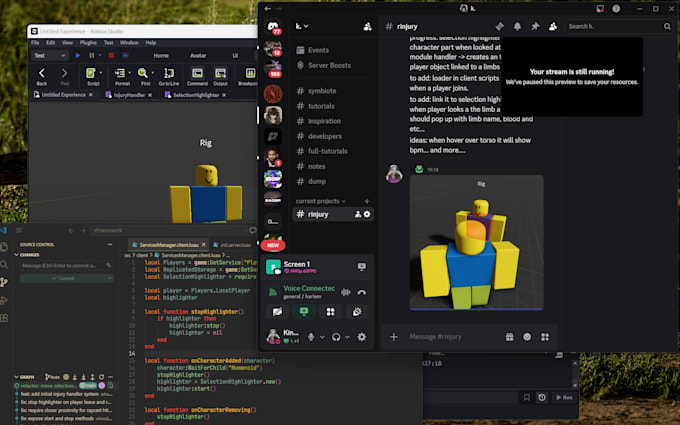The image size is (680, 425).
Task: Switch to the Home ribbon tab
Action: 161,56
